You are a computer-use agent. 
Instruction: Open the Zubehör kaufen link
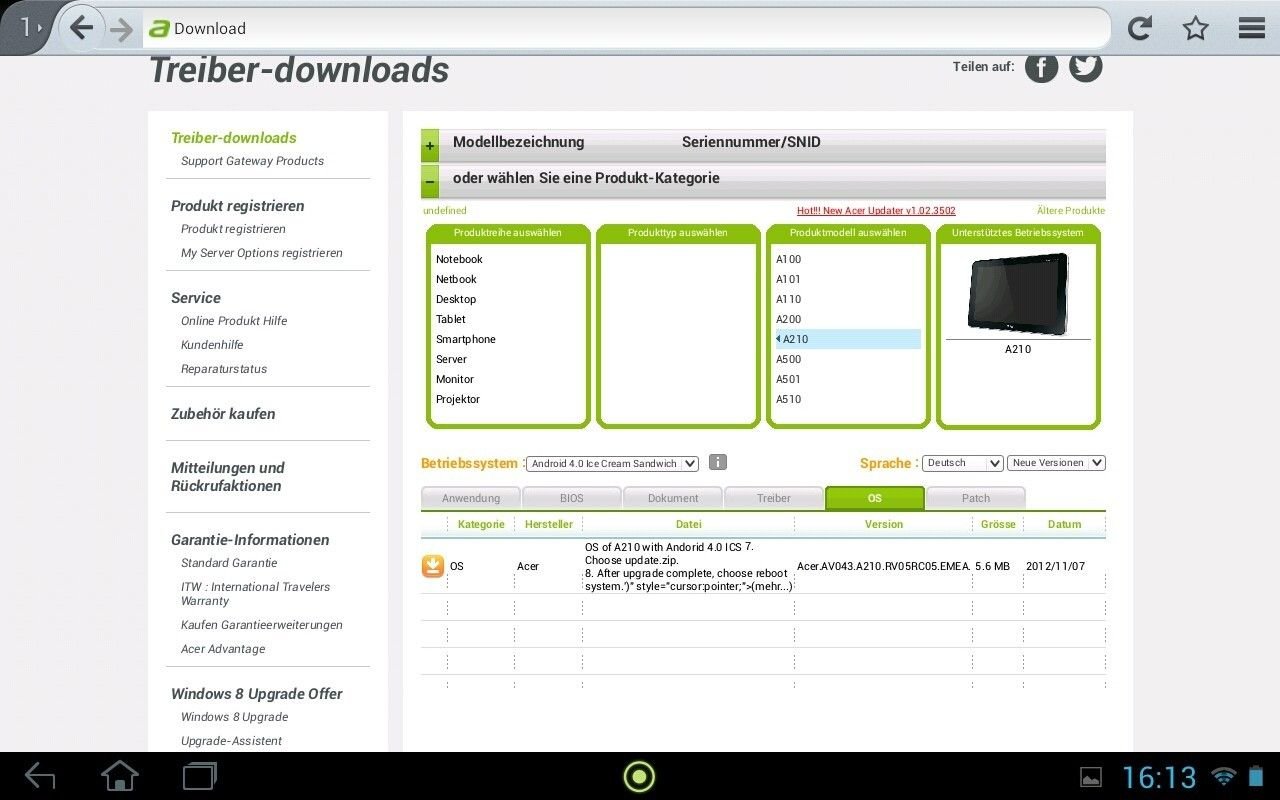pyautogui.click(x=223, y=414)
